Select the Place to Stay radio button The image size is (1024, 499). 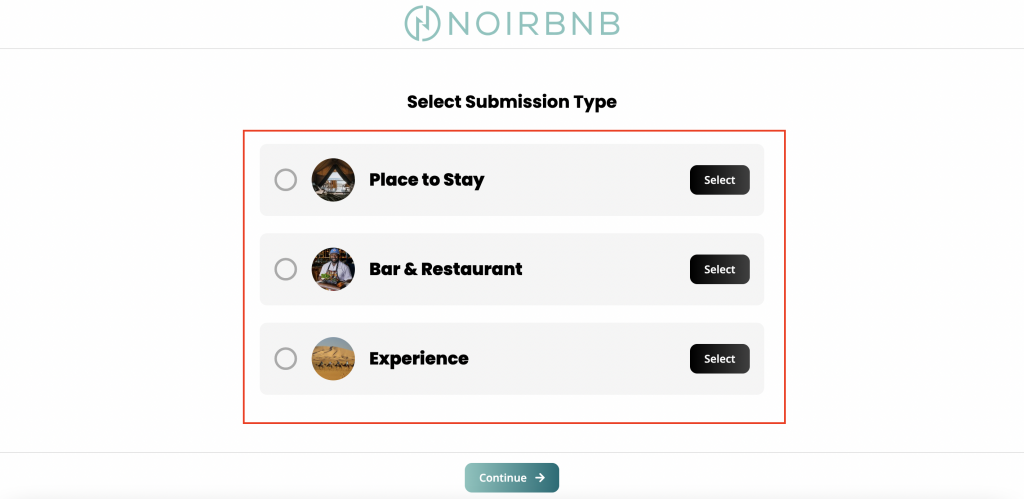(285, 180)
